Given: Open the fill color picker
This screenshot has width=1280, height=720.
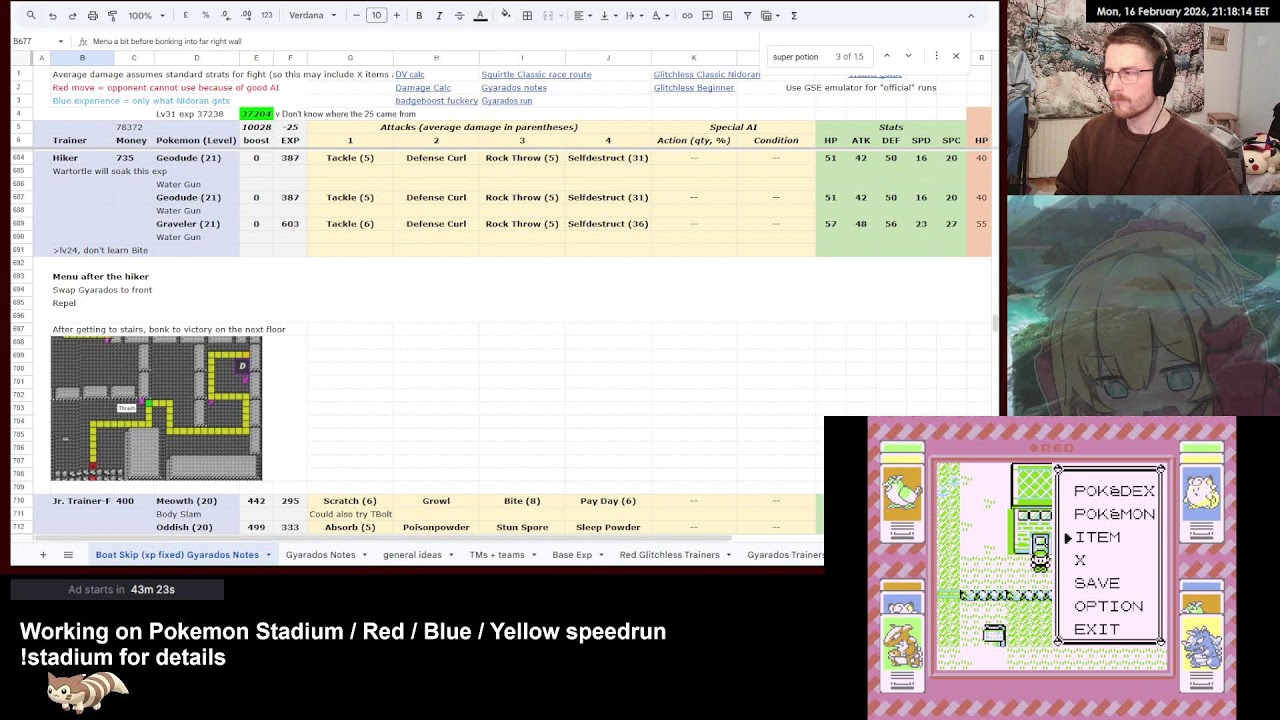Looking at the screenshot, I should 506,16.
